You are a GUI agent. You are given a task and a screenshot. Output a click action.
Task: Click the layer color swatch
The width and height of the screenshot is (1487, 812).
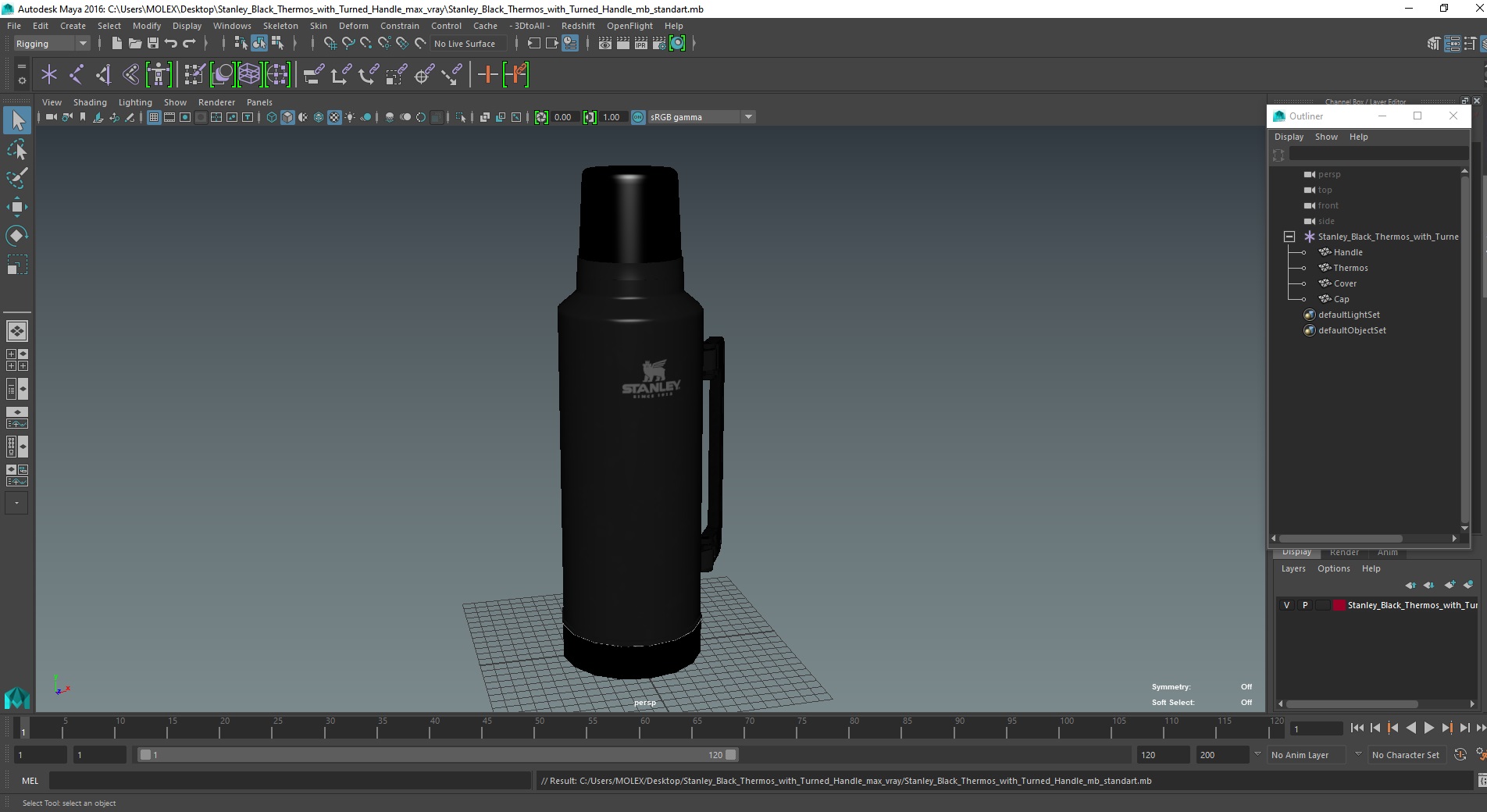coord(1339,605)
